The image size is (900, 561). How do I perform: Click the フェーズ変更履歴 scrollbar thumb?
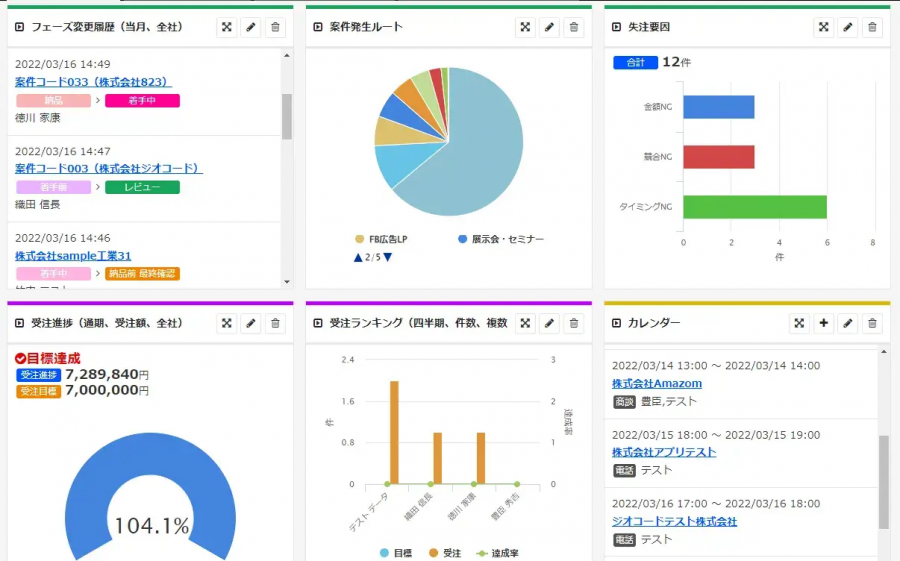click(x=287, y=117)
